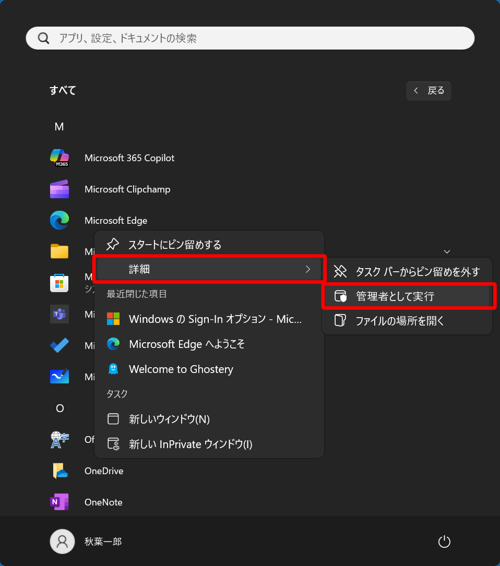Click the アプリ、設定、ドキュメントの検索 search box
The width and height of the screenshot is (500, 566).
[x=250, y=38]
